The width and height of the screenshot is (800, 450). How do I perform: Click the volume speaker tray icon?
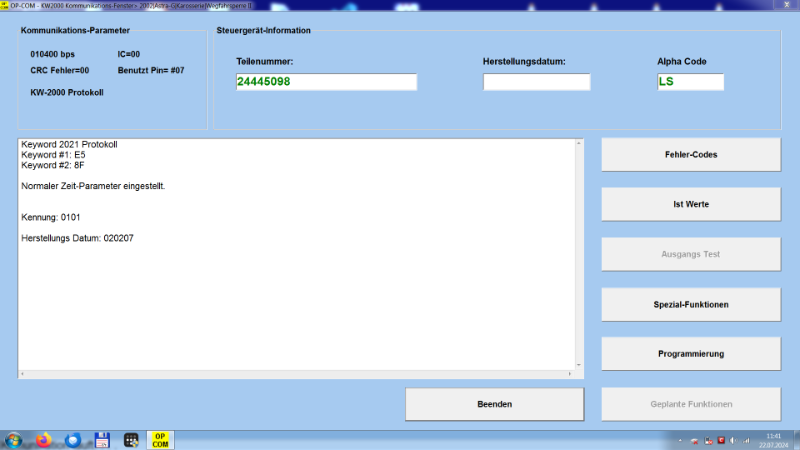click(x=733, y=440)
